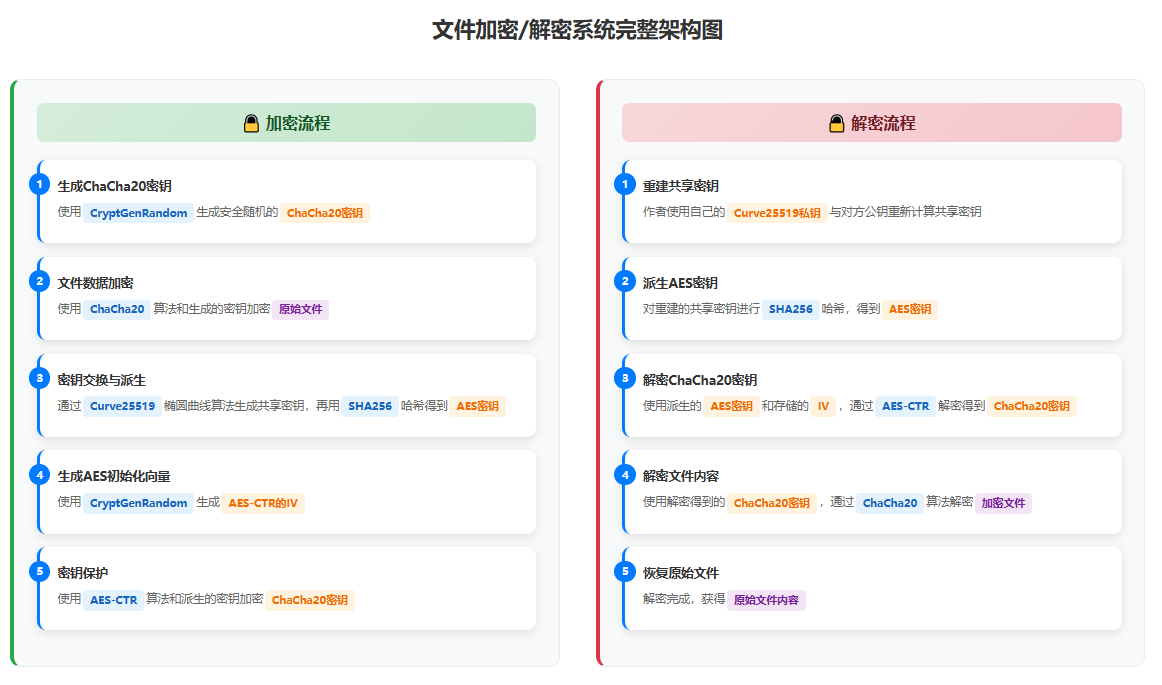Click the page title 文件加密/解密系统完整架构图
This screenshot has height=685, width=1162.
[577, 30]
